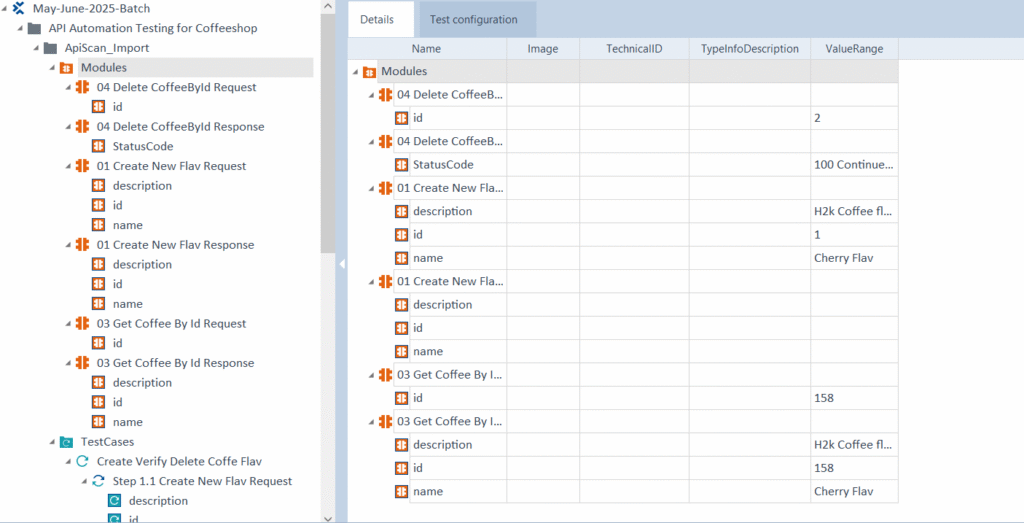1024x523 pixels.
Task: Click the tree scrollbar up arrow
Action: 328,5
